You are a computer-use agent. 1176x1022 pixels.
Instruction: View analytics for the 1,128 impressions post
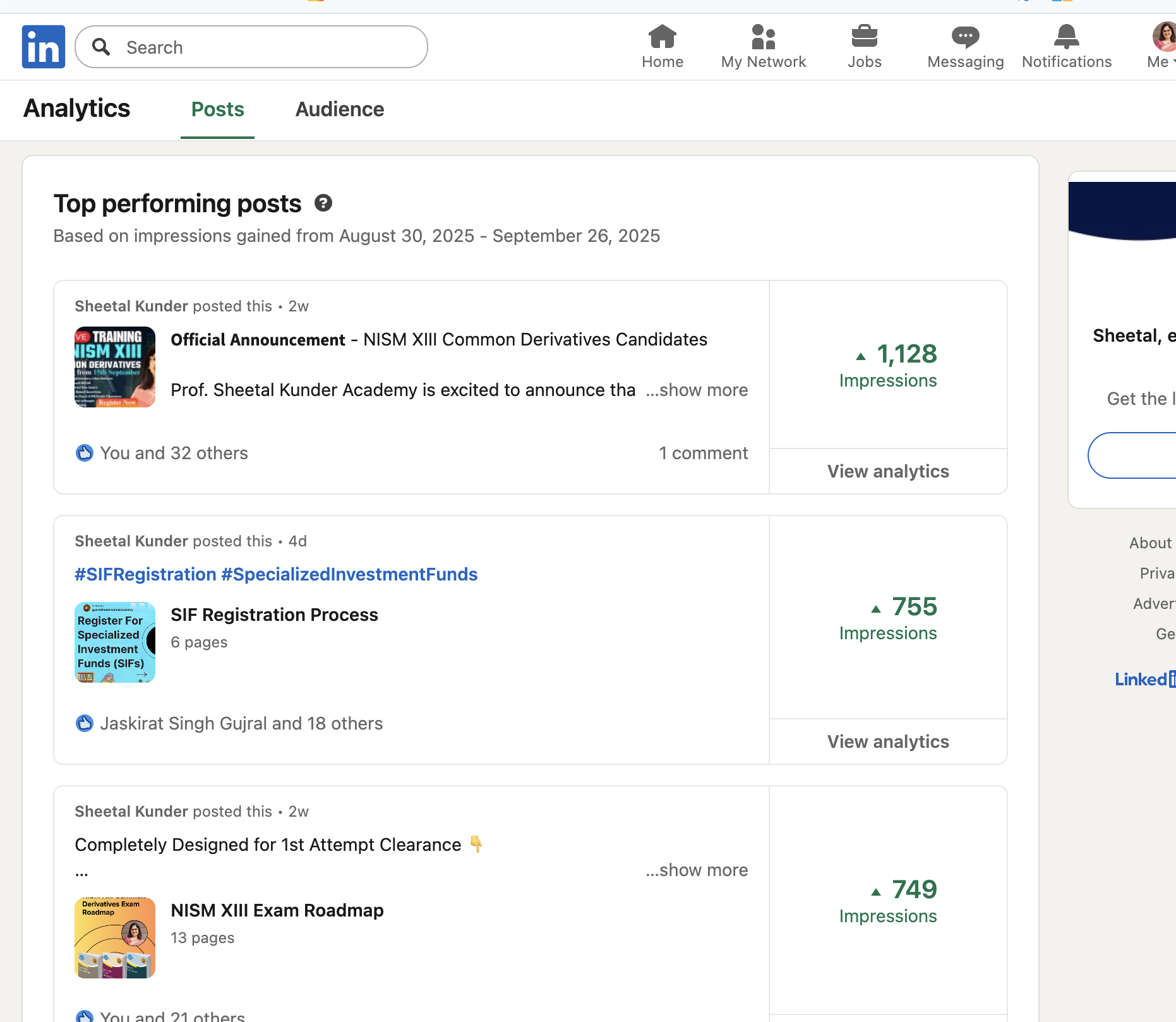point(888,471)
